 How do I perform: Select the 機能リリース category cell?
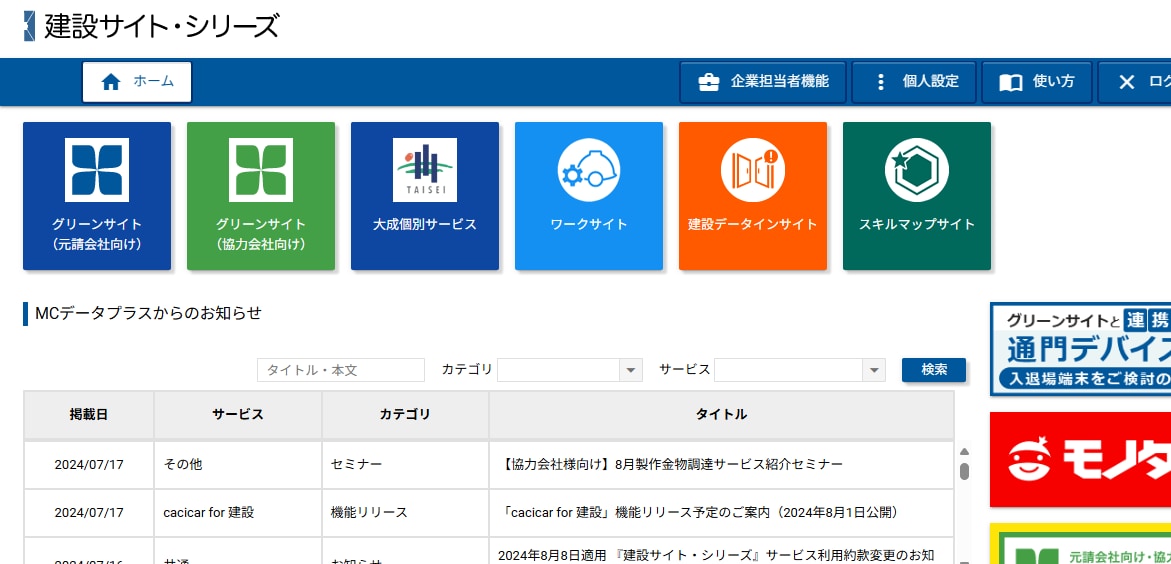pyautogui.click(x=406, y=512)
